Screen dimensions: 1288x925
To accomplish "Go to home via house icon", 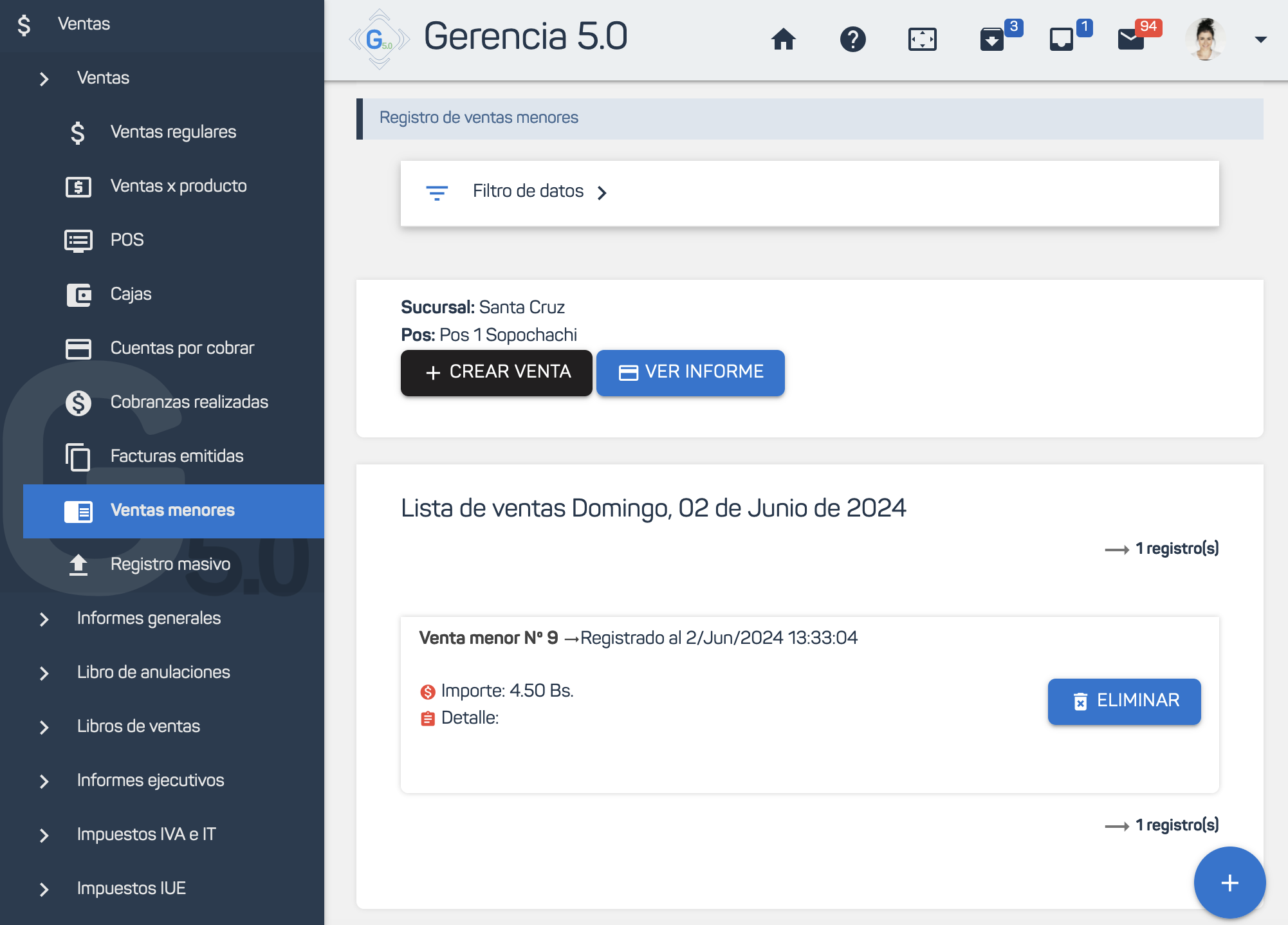I will tap(783, 39).
